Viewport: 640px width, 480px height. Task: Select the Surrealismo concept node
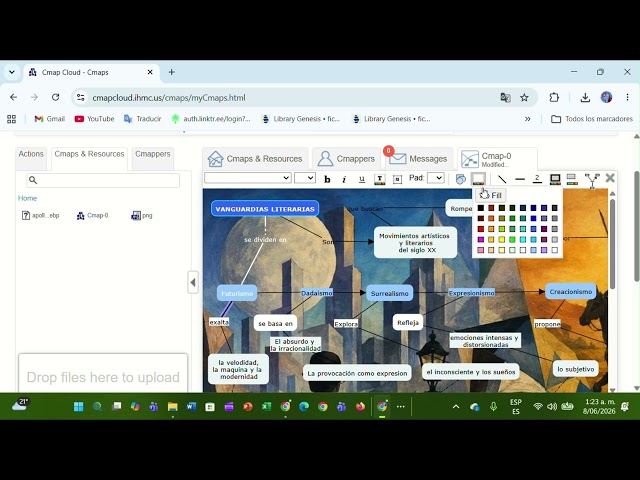pos(389,293)
